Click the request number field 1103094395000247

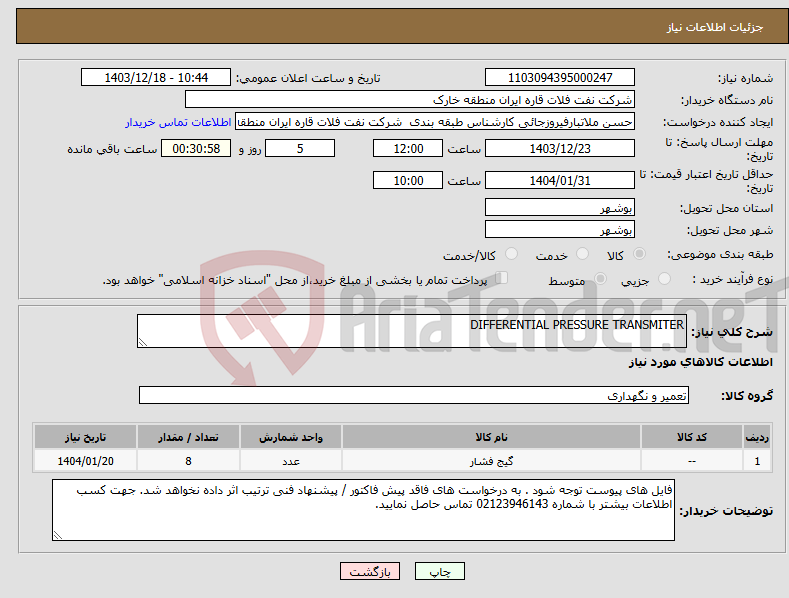[560, 78]
